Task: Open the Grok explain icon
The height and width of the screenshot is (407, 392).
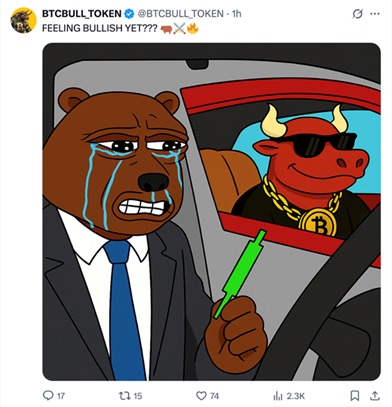Action: 357,14
